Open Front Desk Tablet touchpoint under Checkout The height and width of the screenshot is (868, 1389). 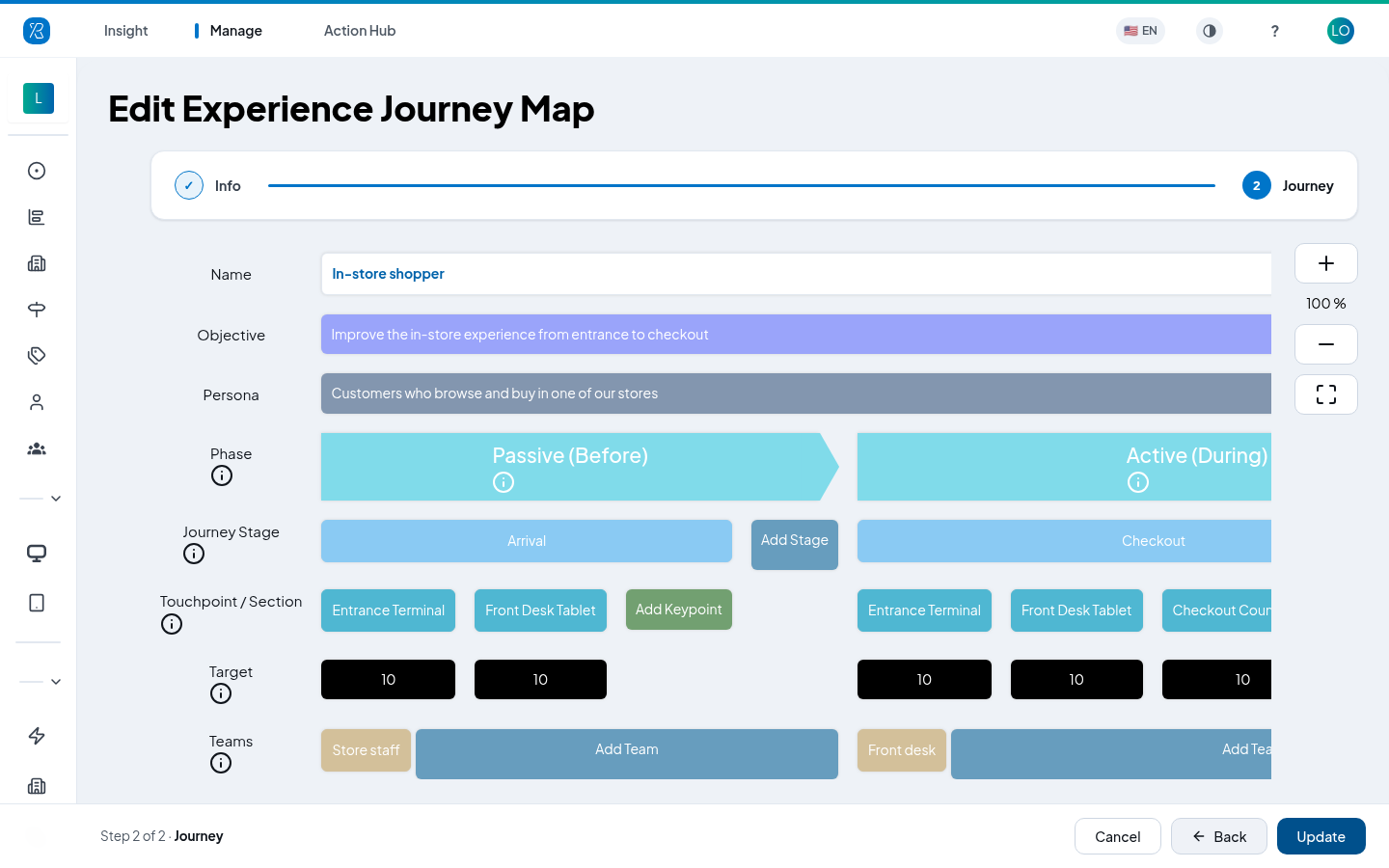click(1076, 610)
